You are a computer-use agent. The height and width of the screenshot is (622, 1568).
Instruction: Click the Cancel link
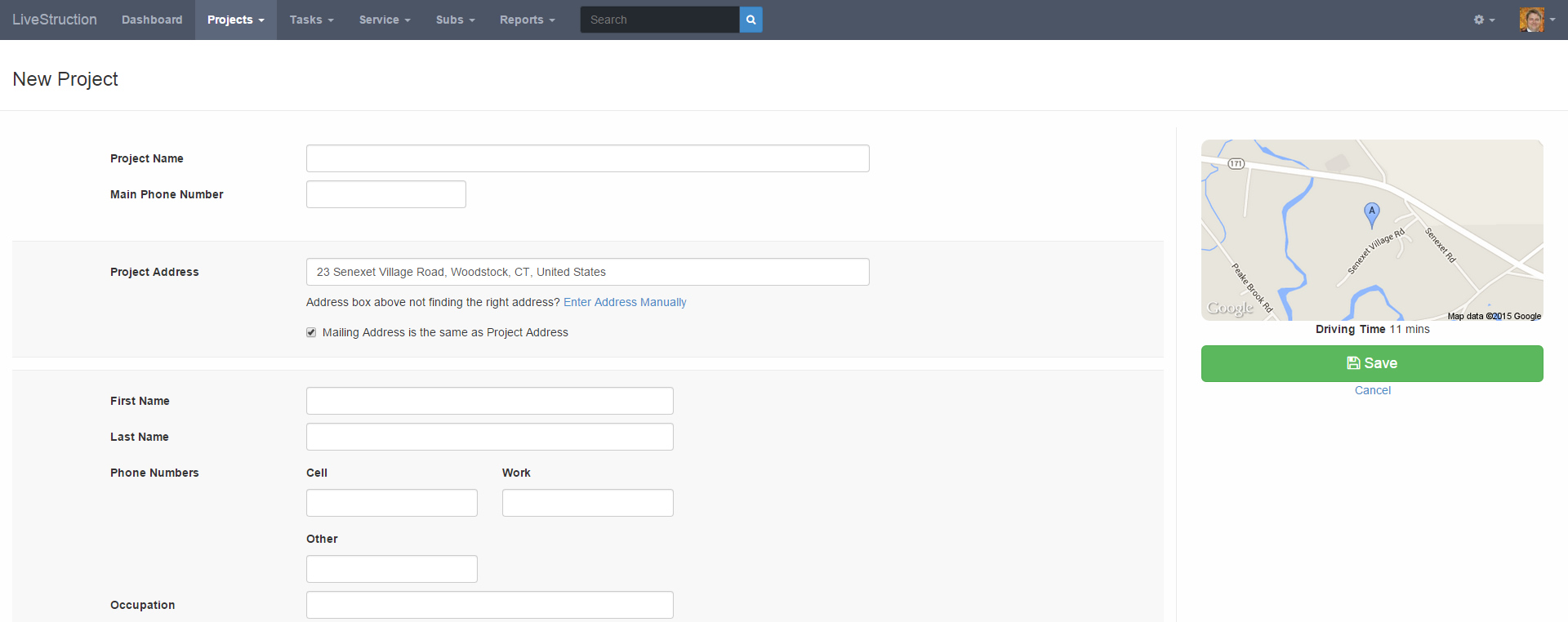(1372, 390)
